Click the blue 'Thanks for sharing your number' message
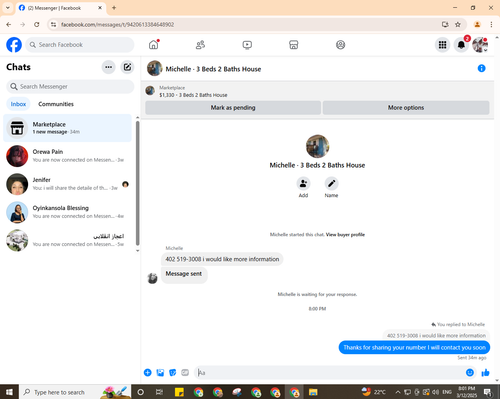Viewport: 500px width, 399px height. pyautogui.click(x=414, y=347)
